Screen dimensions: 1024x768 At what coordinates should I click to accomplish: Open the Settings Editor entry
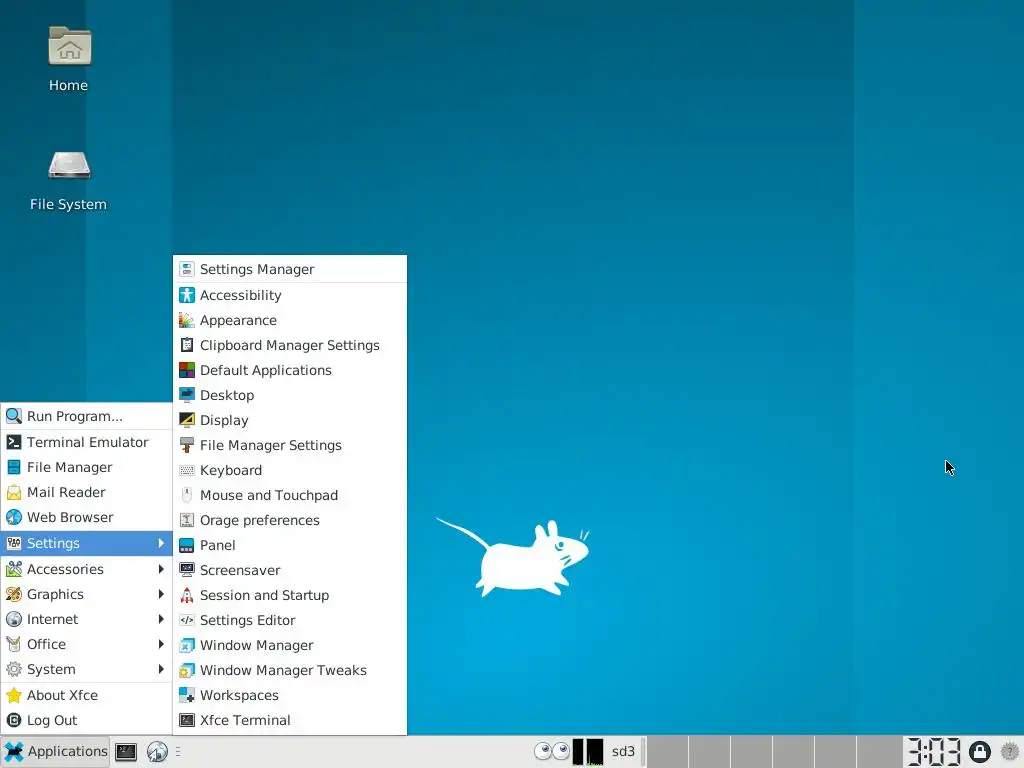point(290,620)
